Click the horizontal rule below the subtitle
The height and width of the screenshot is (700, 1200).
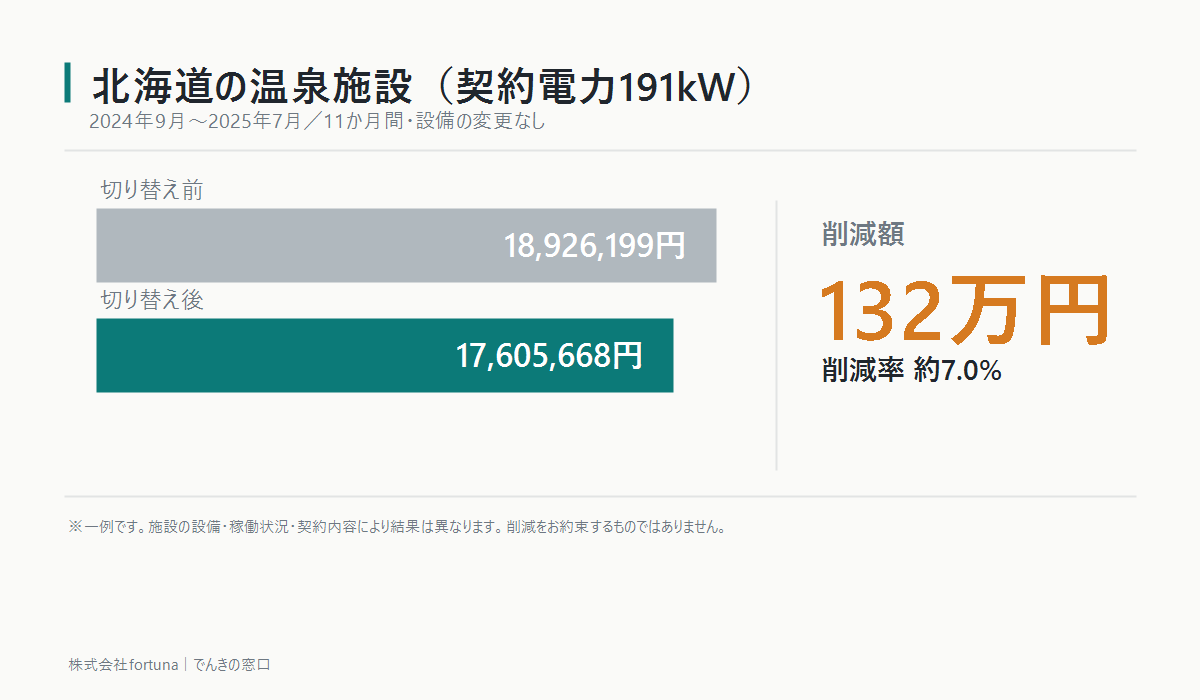pos(600,150)
